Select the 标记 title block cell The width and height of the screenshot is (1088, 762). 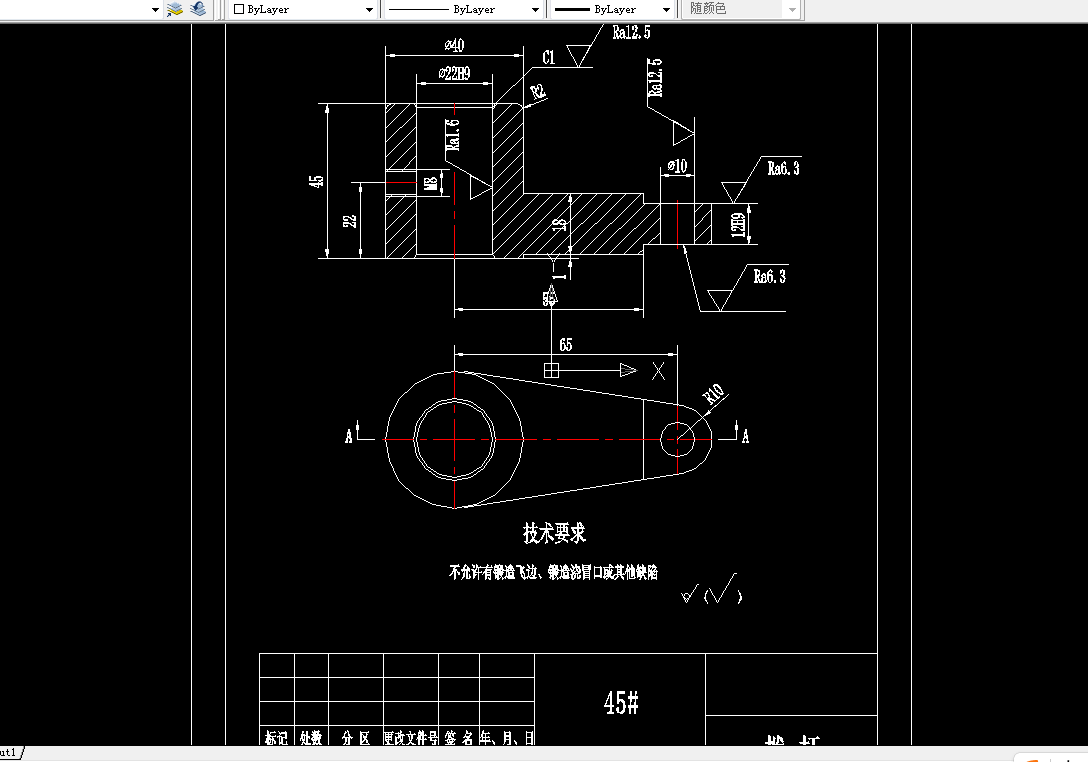276,738
